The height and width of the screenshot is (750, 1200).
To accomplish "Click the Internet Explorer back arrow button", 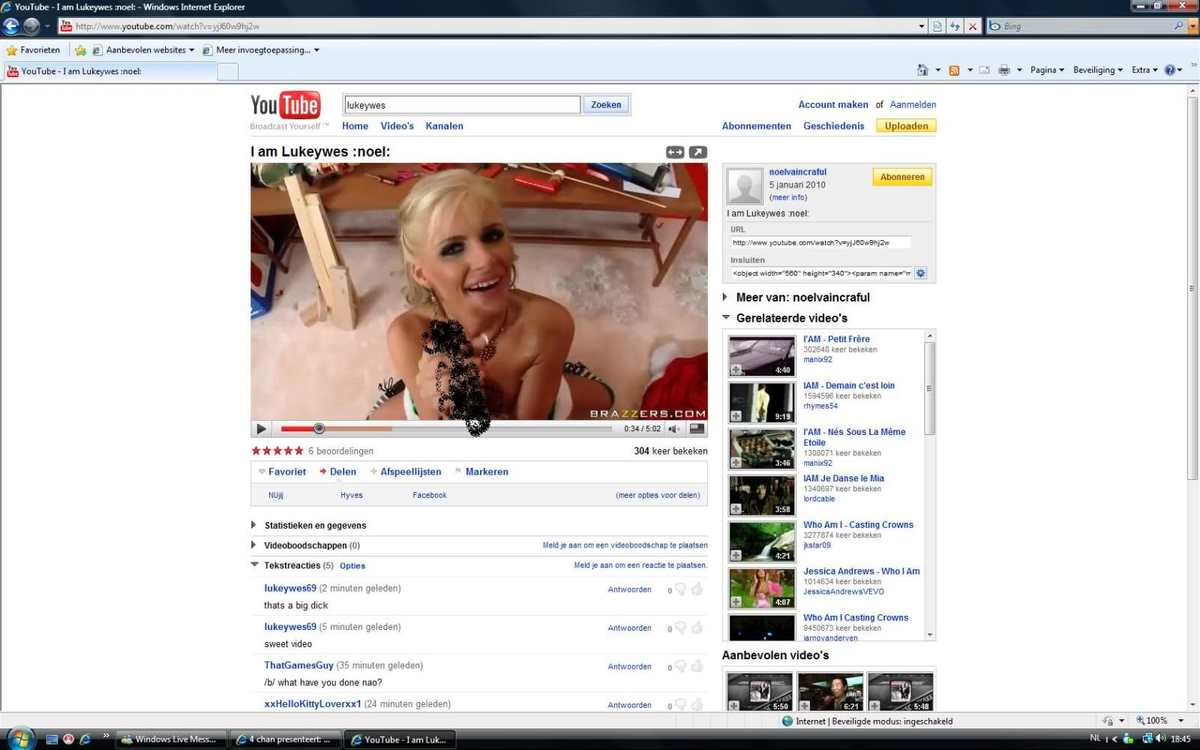I will [13, 26].
